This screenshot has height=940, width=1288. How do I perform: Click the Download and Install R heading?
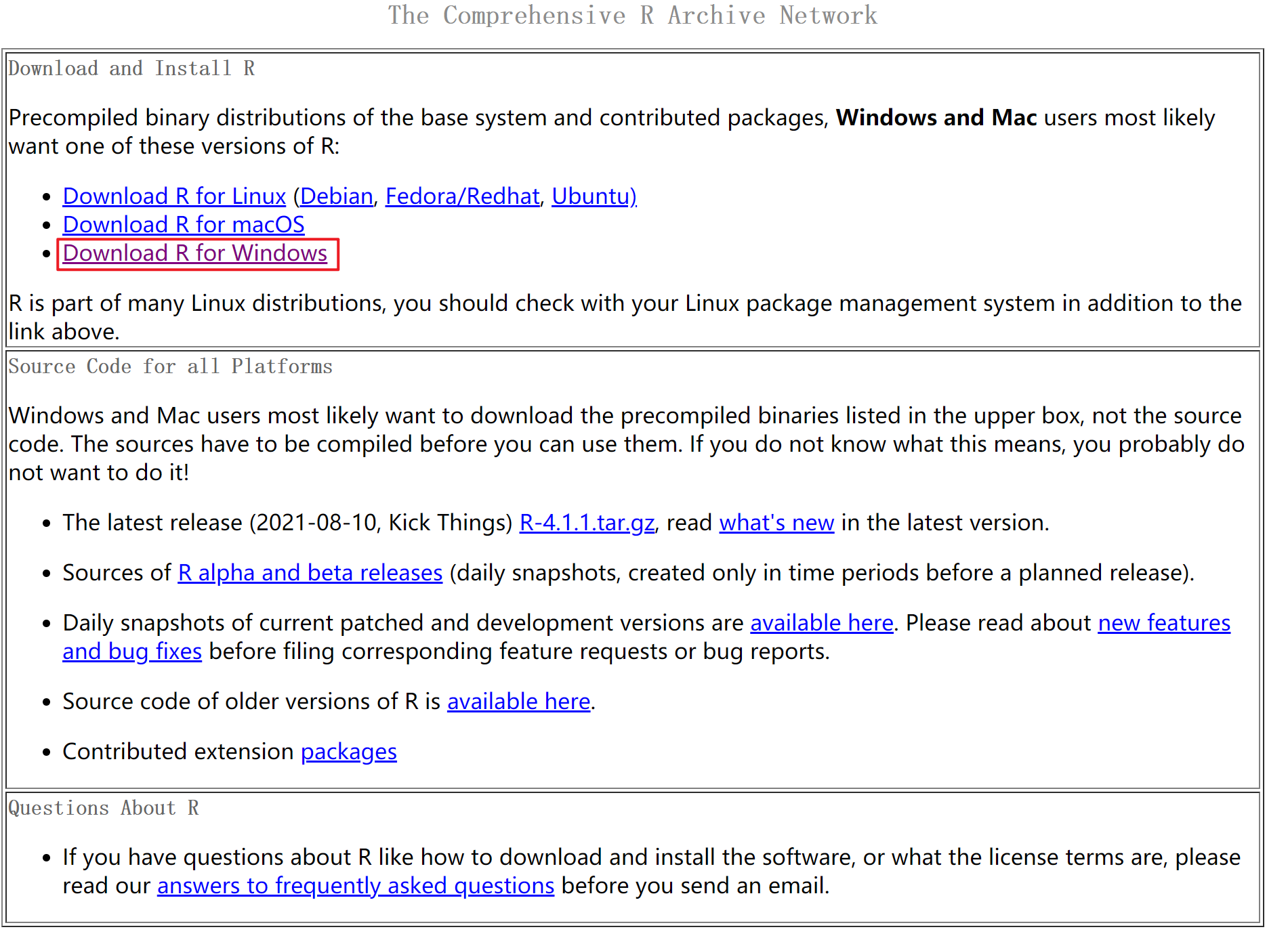coord(131,69)
